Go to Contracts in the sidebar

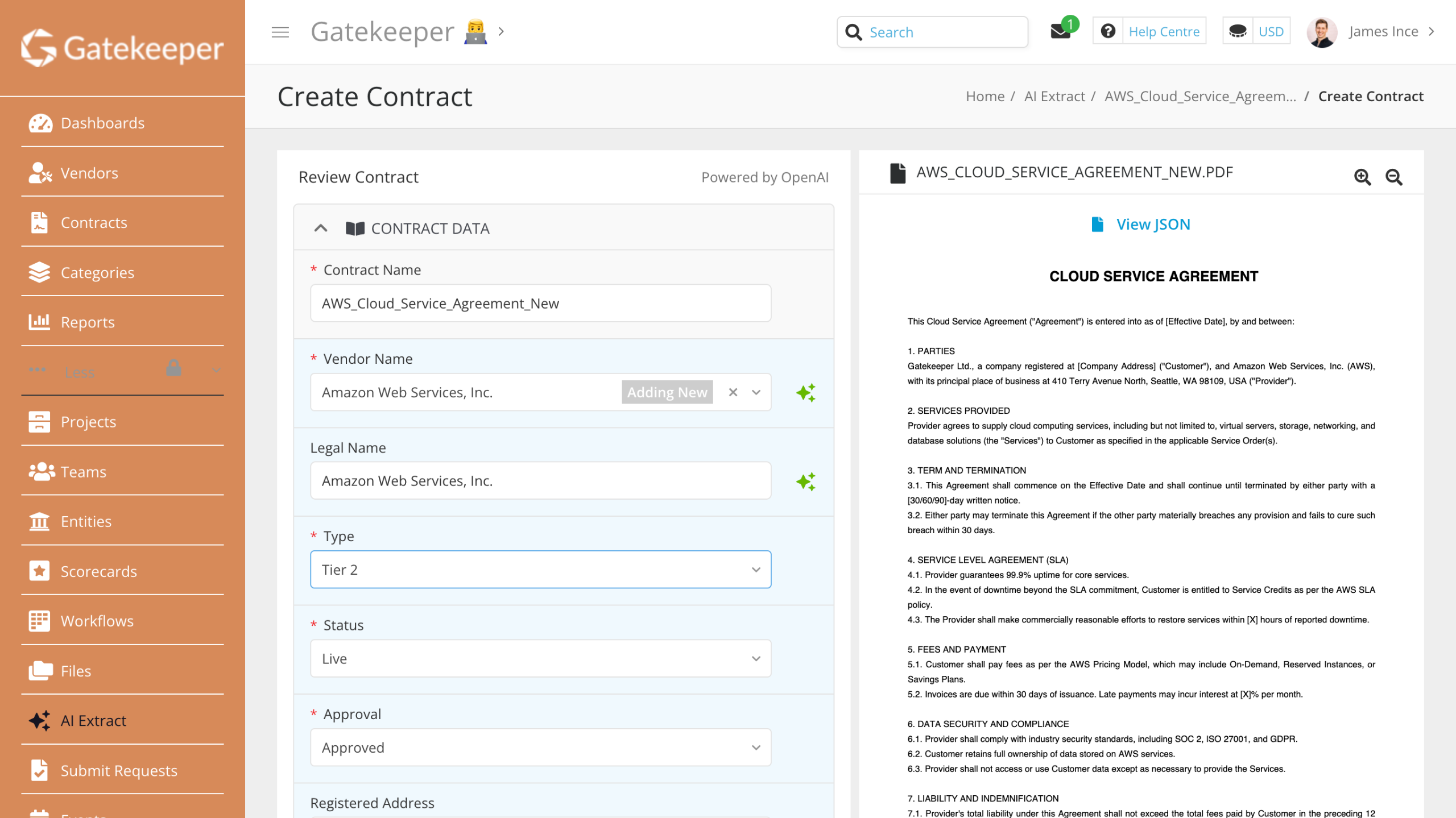(x=94, y=222)
